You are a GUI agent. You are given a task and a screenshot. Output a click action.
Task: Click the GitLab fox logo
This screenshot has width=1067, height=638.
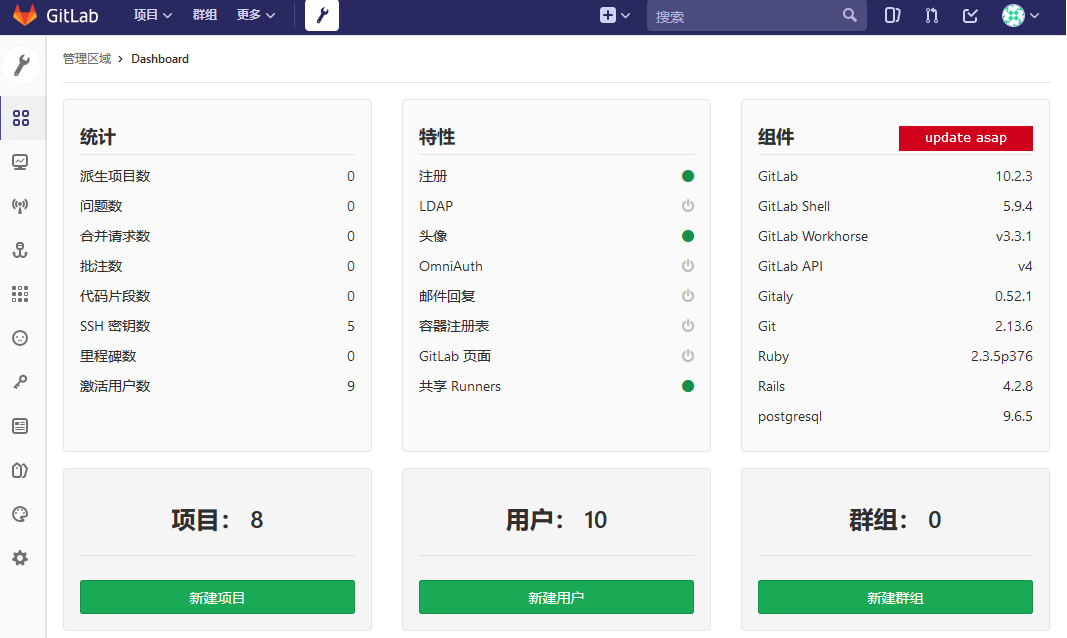25,15
